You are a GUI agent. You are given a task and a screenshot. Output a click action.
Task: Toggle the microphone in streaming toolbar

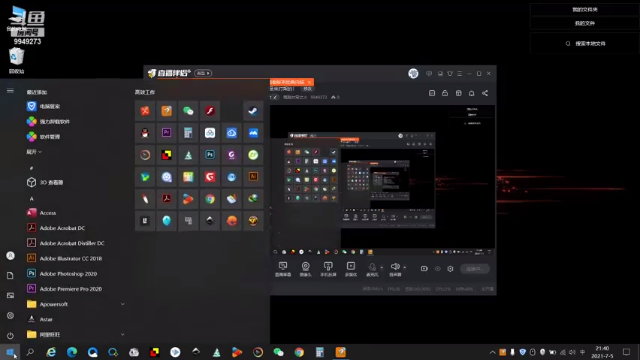pos(372,267)
